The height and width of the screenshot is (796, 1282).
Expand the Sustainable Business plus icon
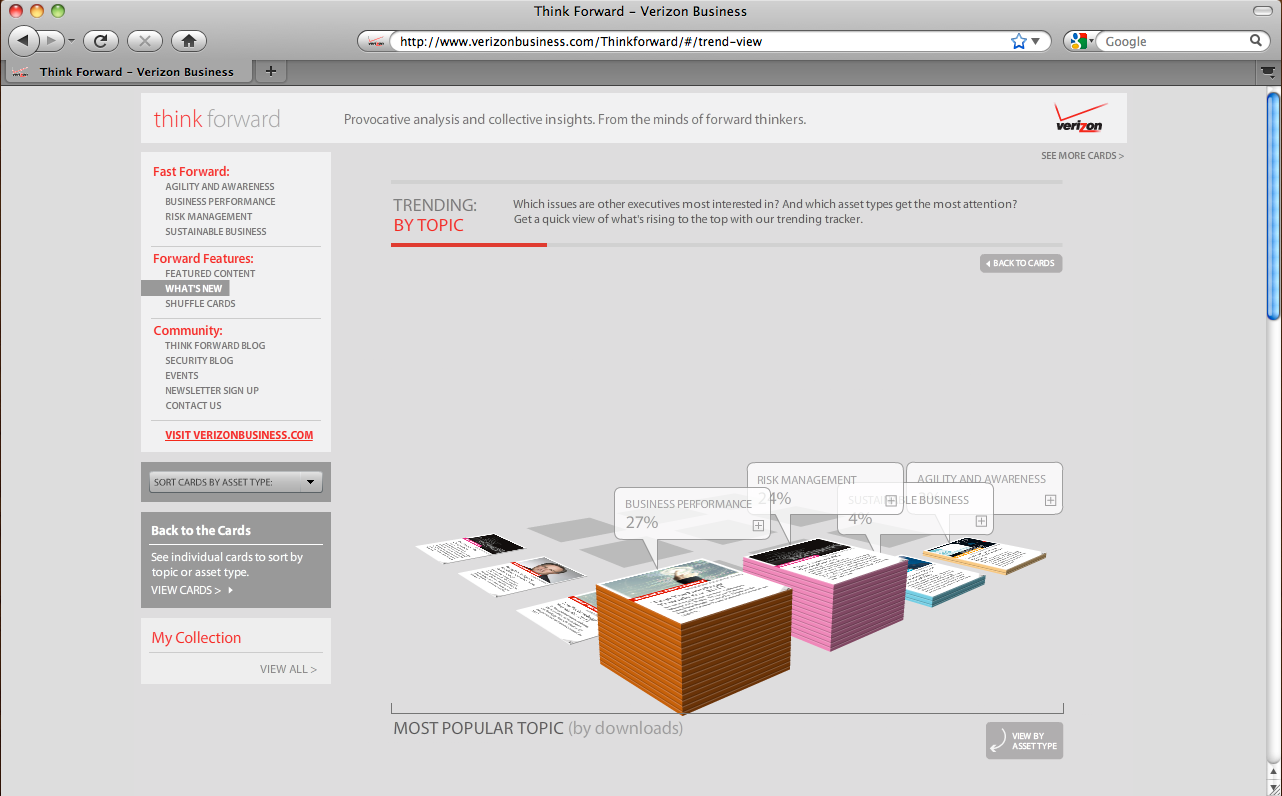pyautogui.click(x=981, y=521)
